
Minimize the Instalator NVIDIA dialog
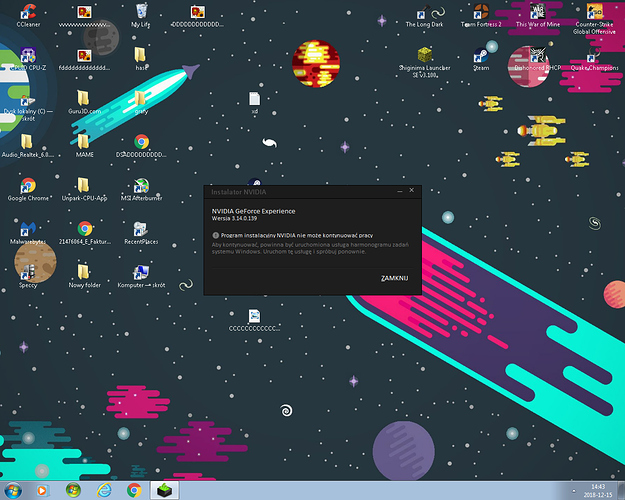point(400,190)
